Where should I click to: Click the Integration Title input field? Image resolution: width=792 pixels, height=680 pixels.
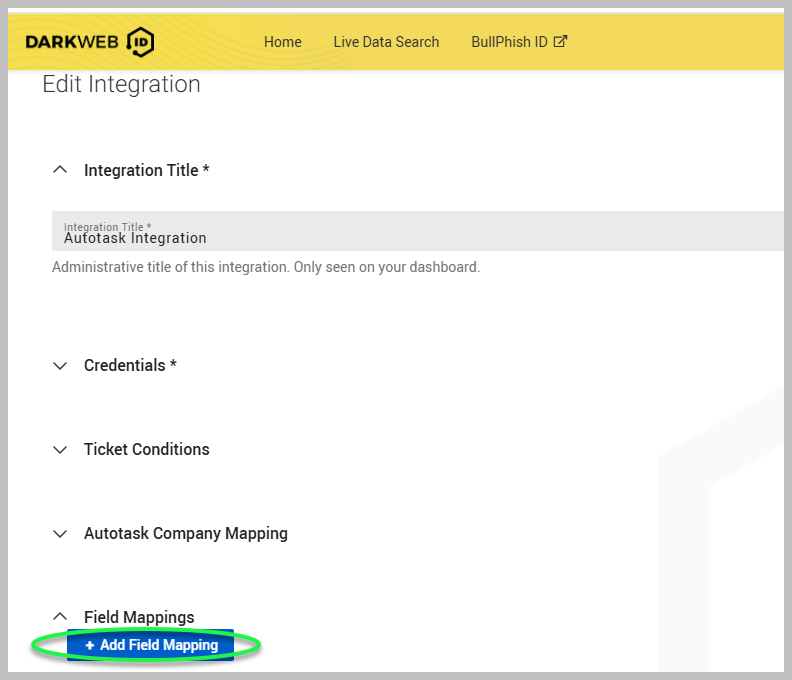(418, 231)
